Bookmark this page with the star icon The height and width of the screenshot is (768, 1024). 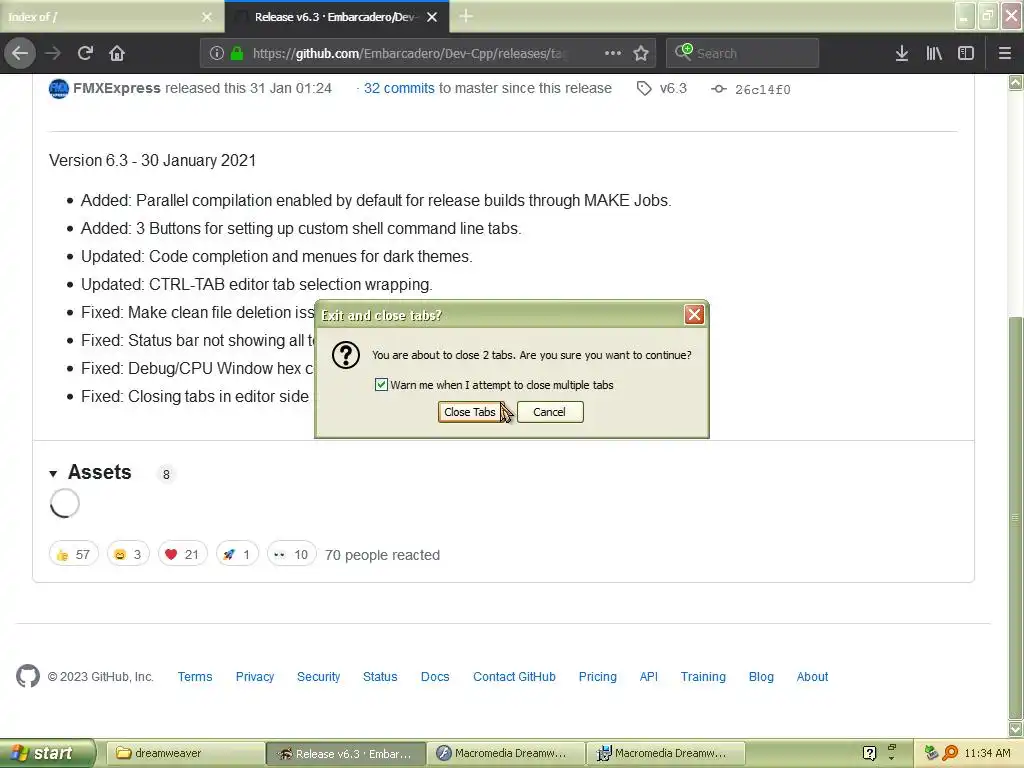(x=641, y=53)
